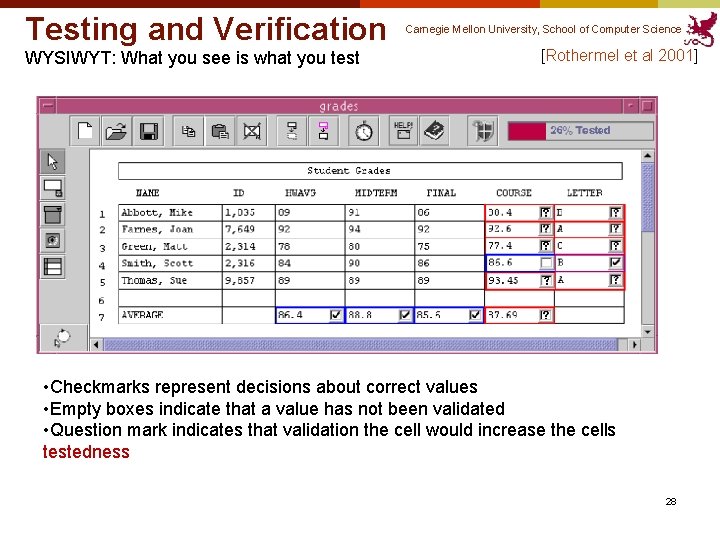Image resolution: width=720 pixels, height=540 pixels.
Task: Select the cell Smith, Scott
Action: click(x=170, y=263)
